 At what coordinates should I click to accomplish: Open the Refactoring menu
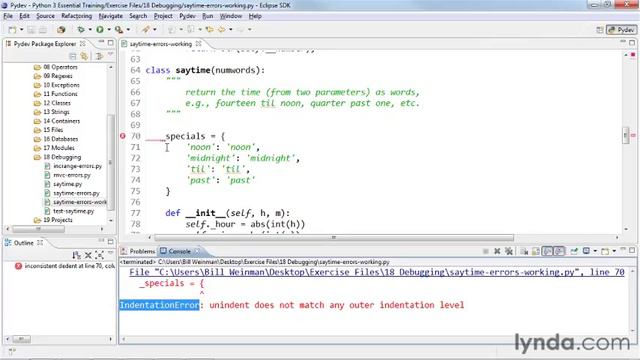pyautogui.click(x=77, y=16)
